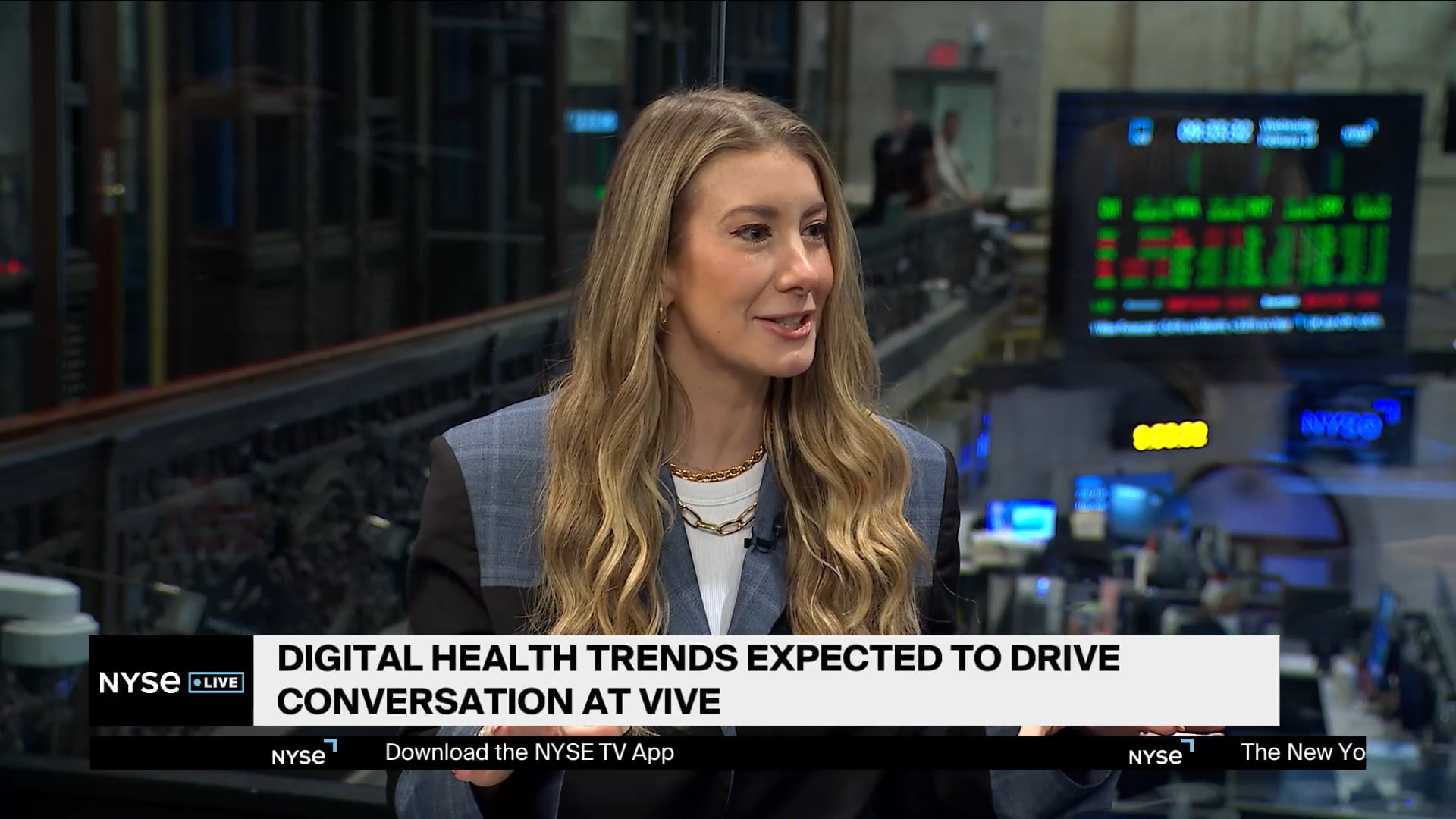Click the NYSE arrow logo beside the app banner

click(x=301, y=755)
